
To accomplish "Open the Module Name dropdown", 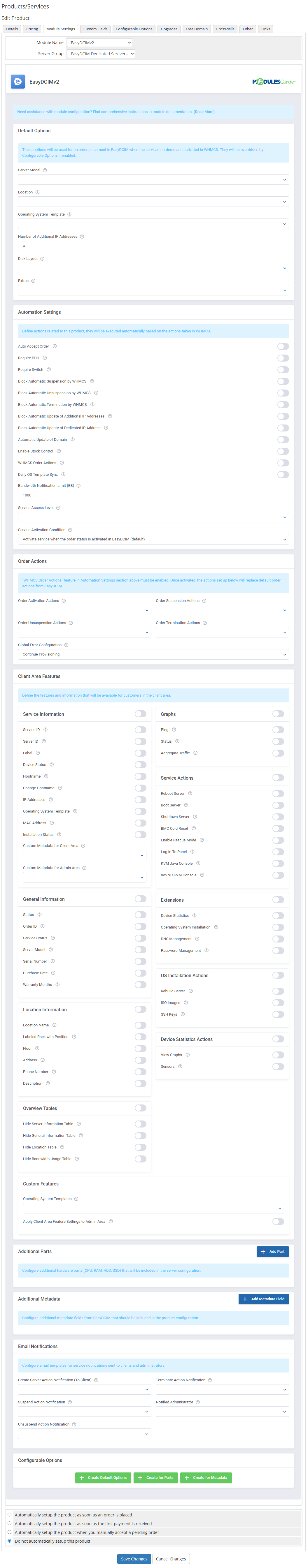I will 99,43.
